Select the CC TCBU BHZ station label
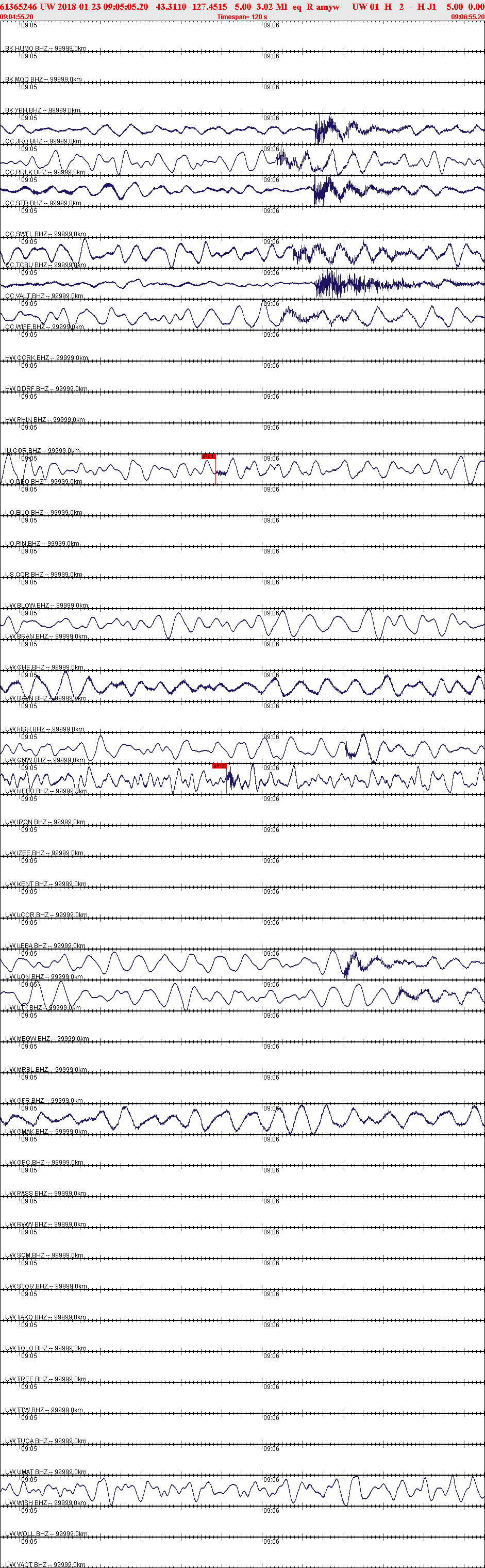The image size is (485, 1568). [45, 266]
